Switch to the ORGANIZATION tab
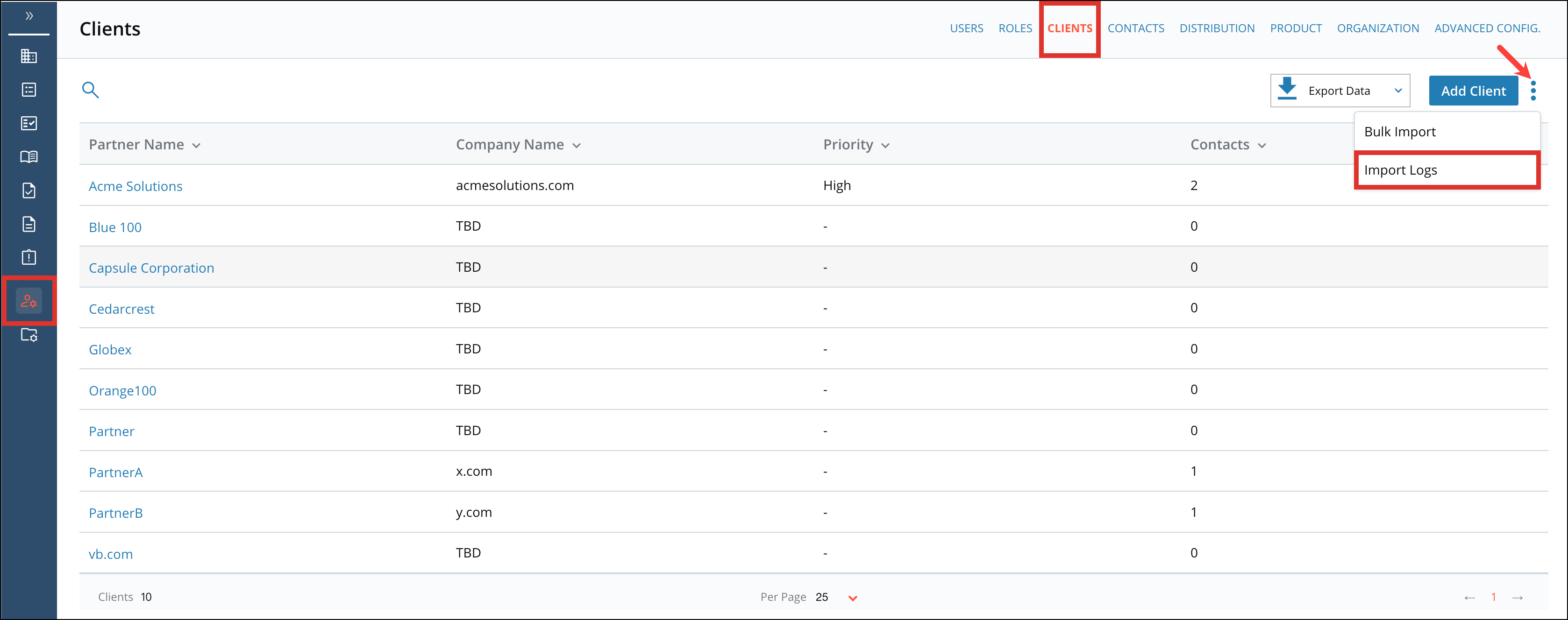 (x=1378, y=28)
